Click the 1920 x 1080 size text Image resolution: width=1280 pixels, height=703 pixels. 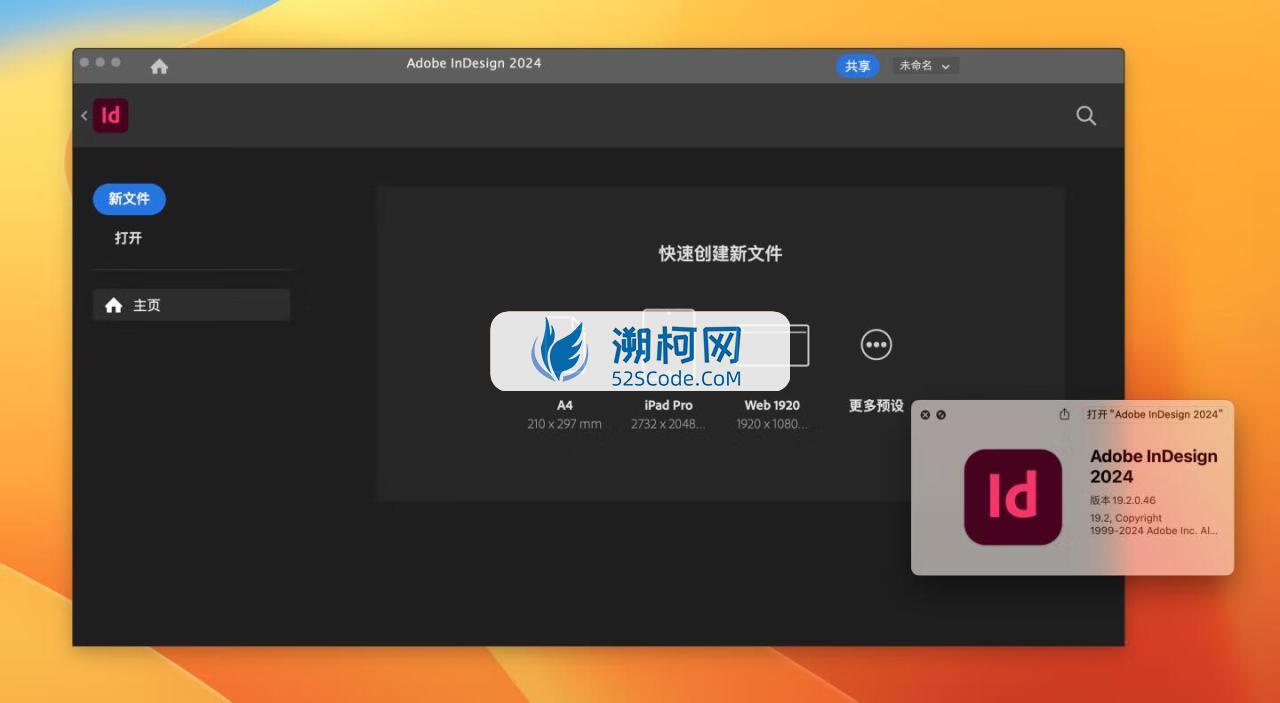pyautogui.click(x=772, y=424)
